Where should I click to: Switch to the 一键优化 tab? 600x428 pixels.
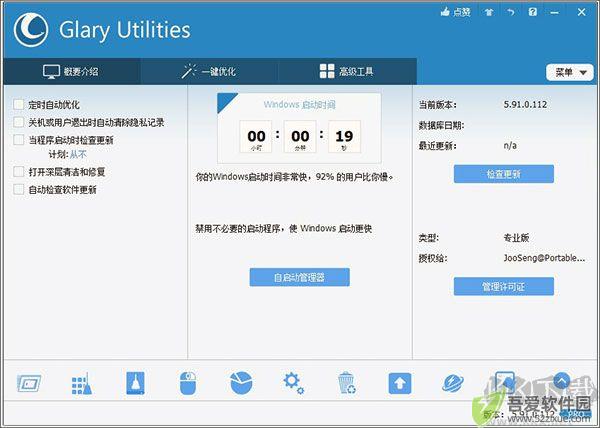209,71
